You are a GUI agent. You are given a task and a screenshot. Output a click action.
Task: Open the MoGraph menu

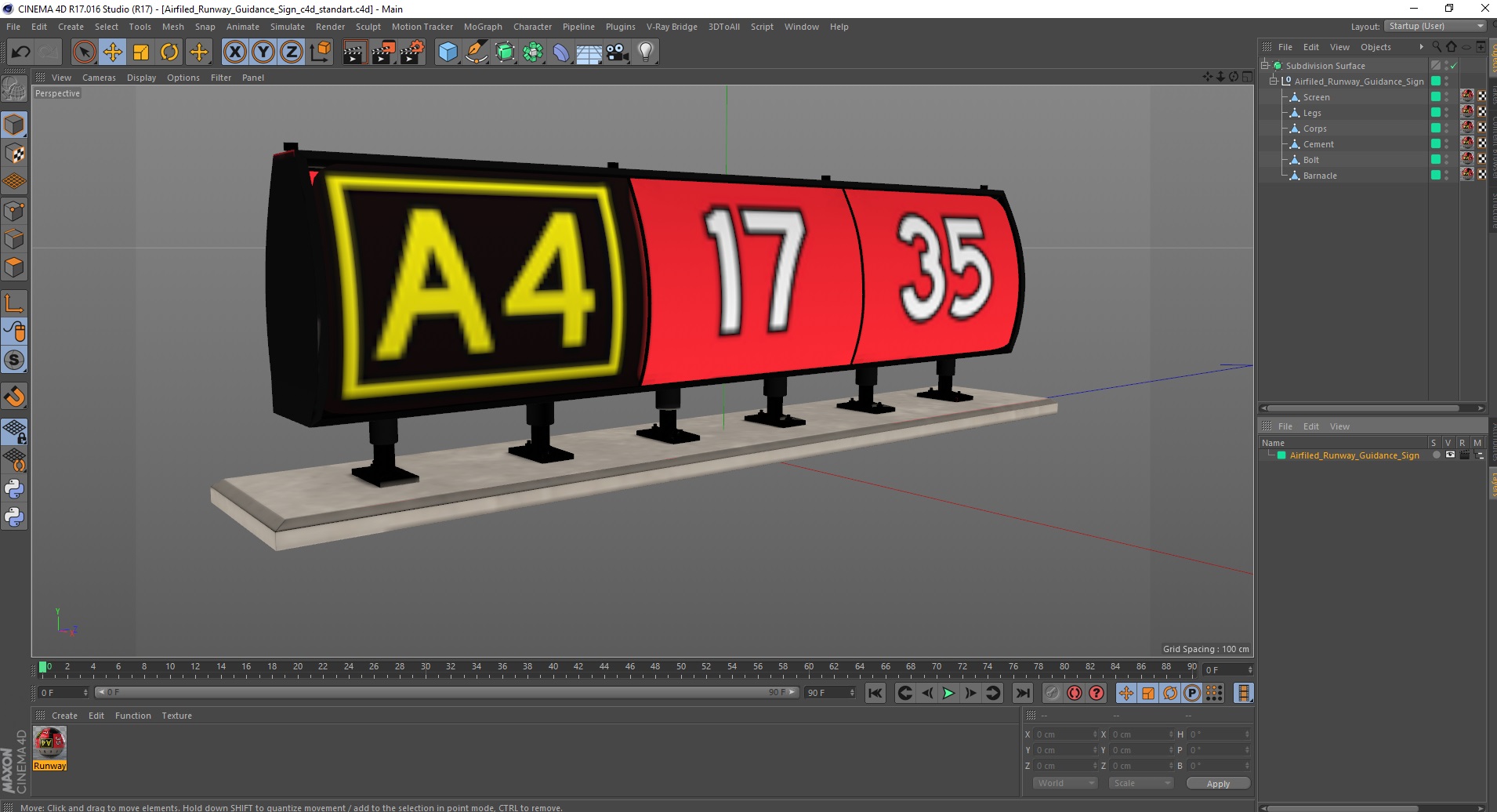[x=483, y=27]
